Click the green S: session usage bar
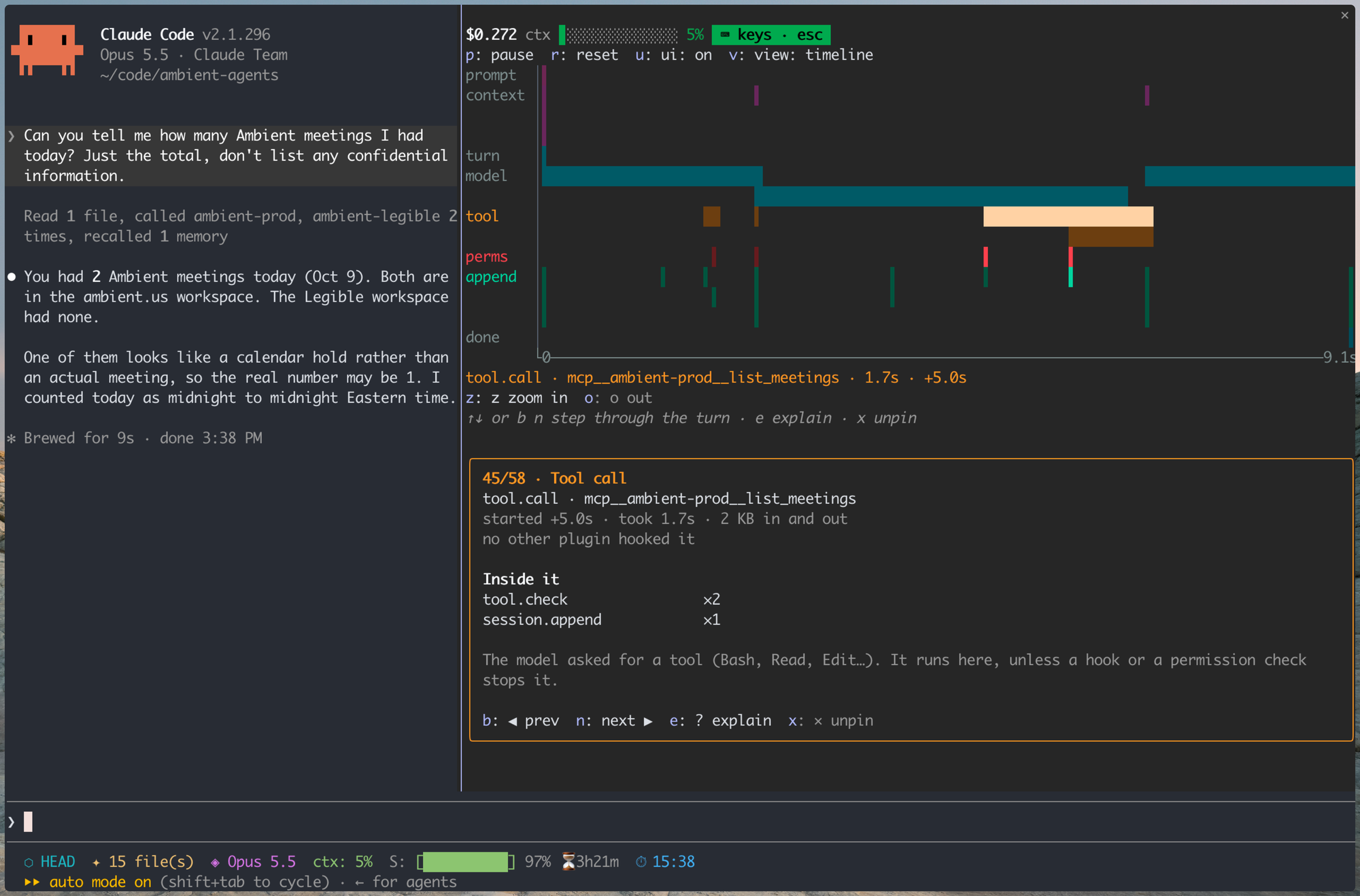This screenshot has width=1360, height=896. tap(466, 862)
